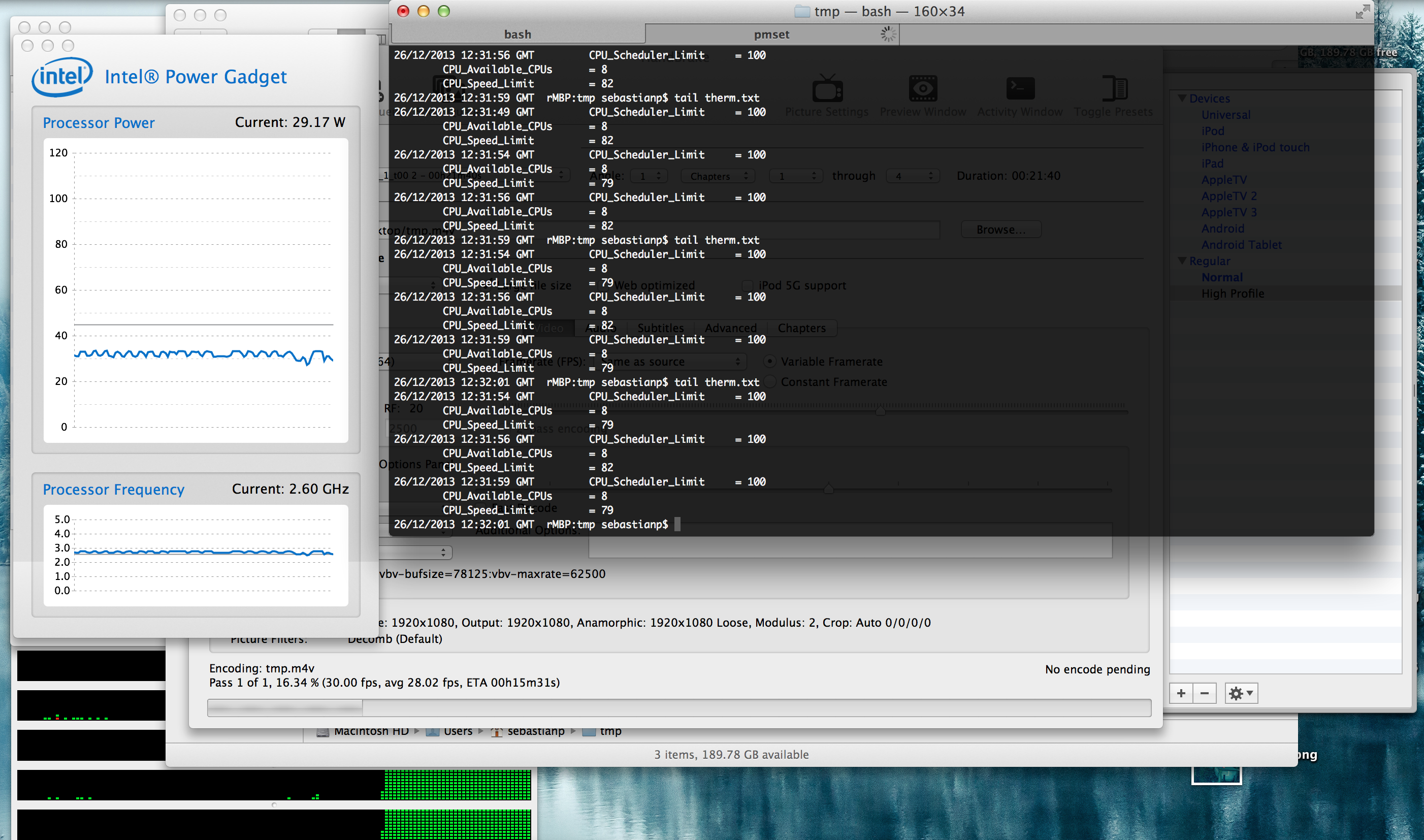Select the High Profile preset
This screenshot has height=840, width=1424.
pyautogui.click(x=1233, y=293)
